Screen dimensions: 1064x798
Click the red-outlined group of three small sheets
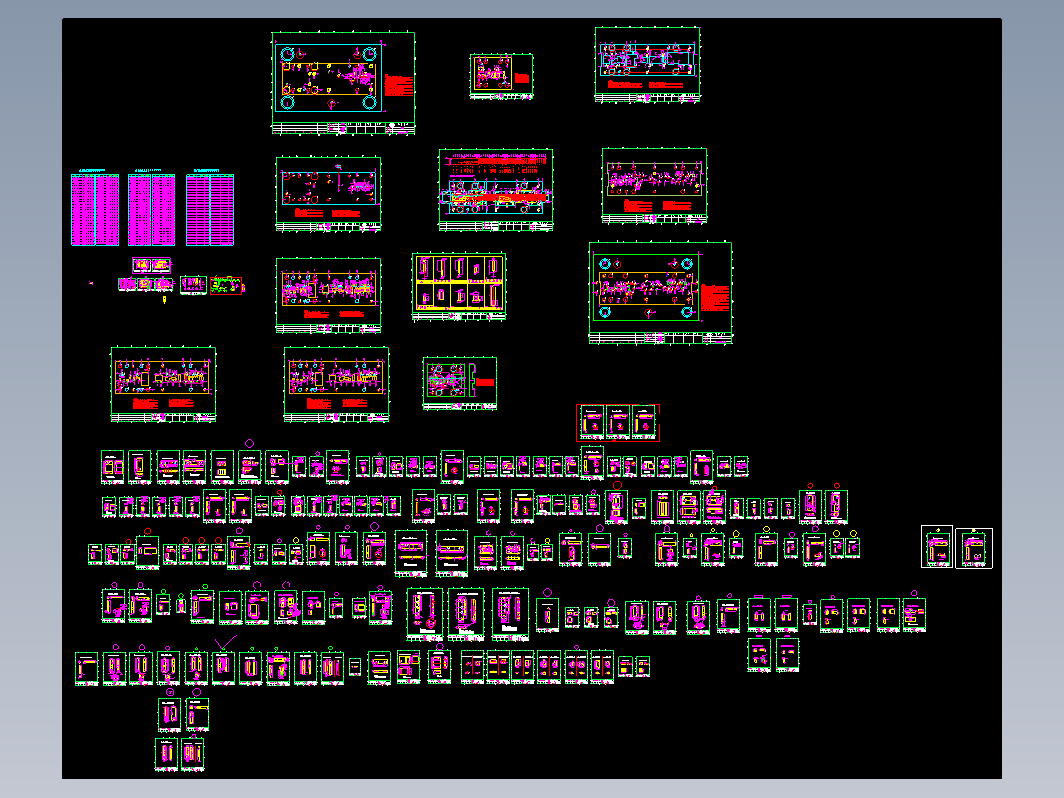pyautogui.click(x=618, y=423)
